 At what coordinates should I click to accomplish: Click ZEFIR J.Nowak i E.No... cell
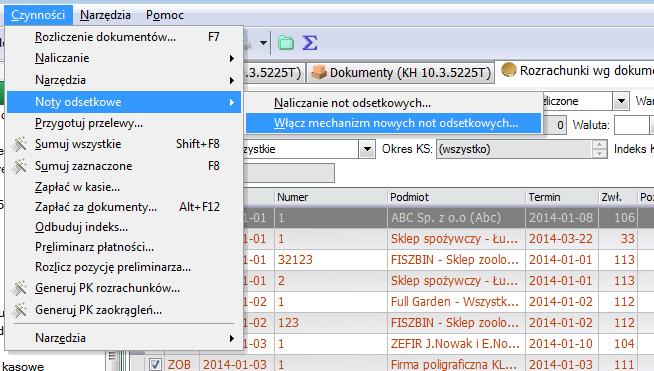(x=456, y=343)
